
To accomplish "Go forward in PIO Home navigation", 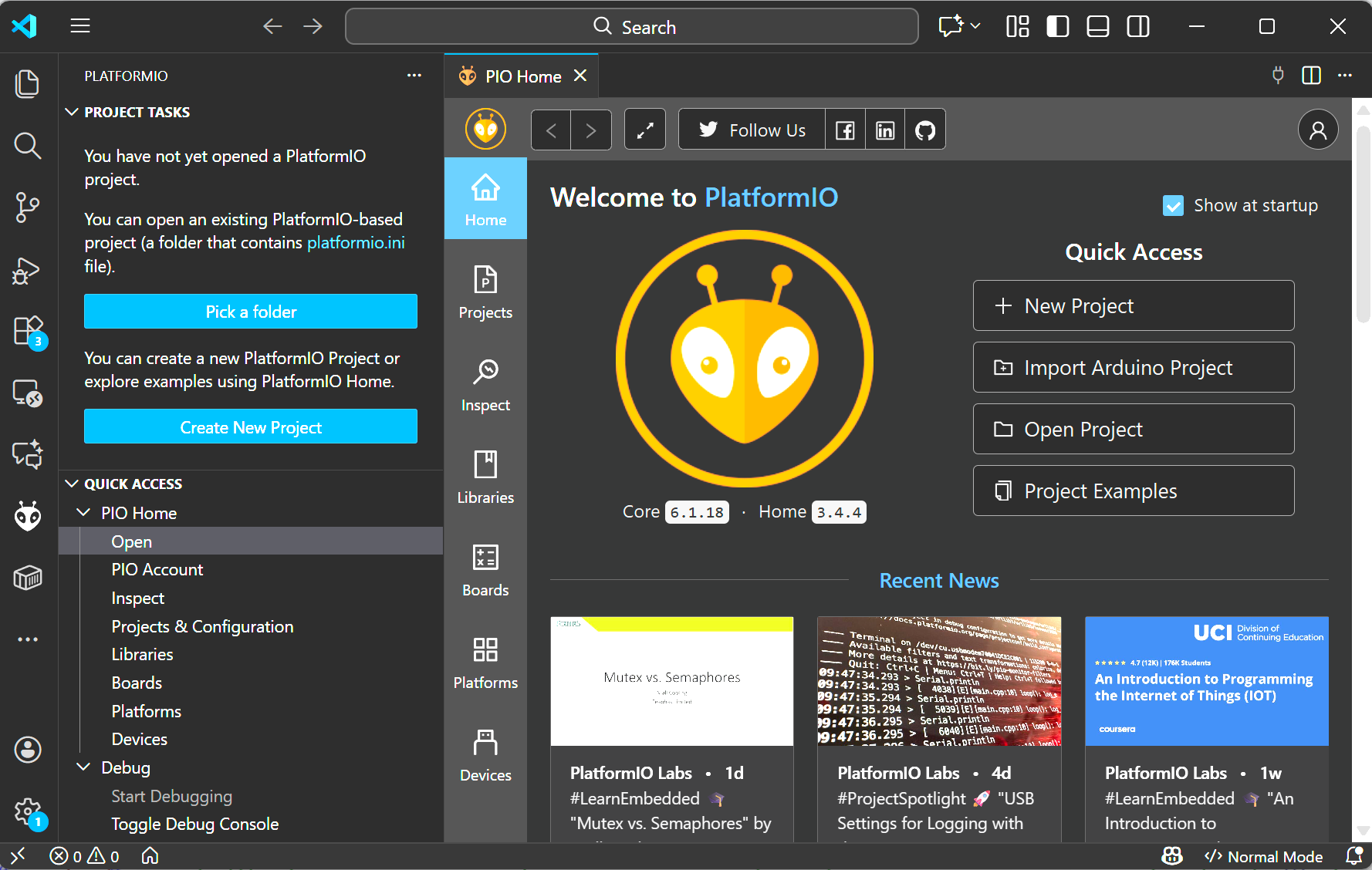I will coord(591,130).
